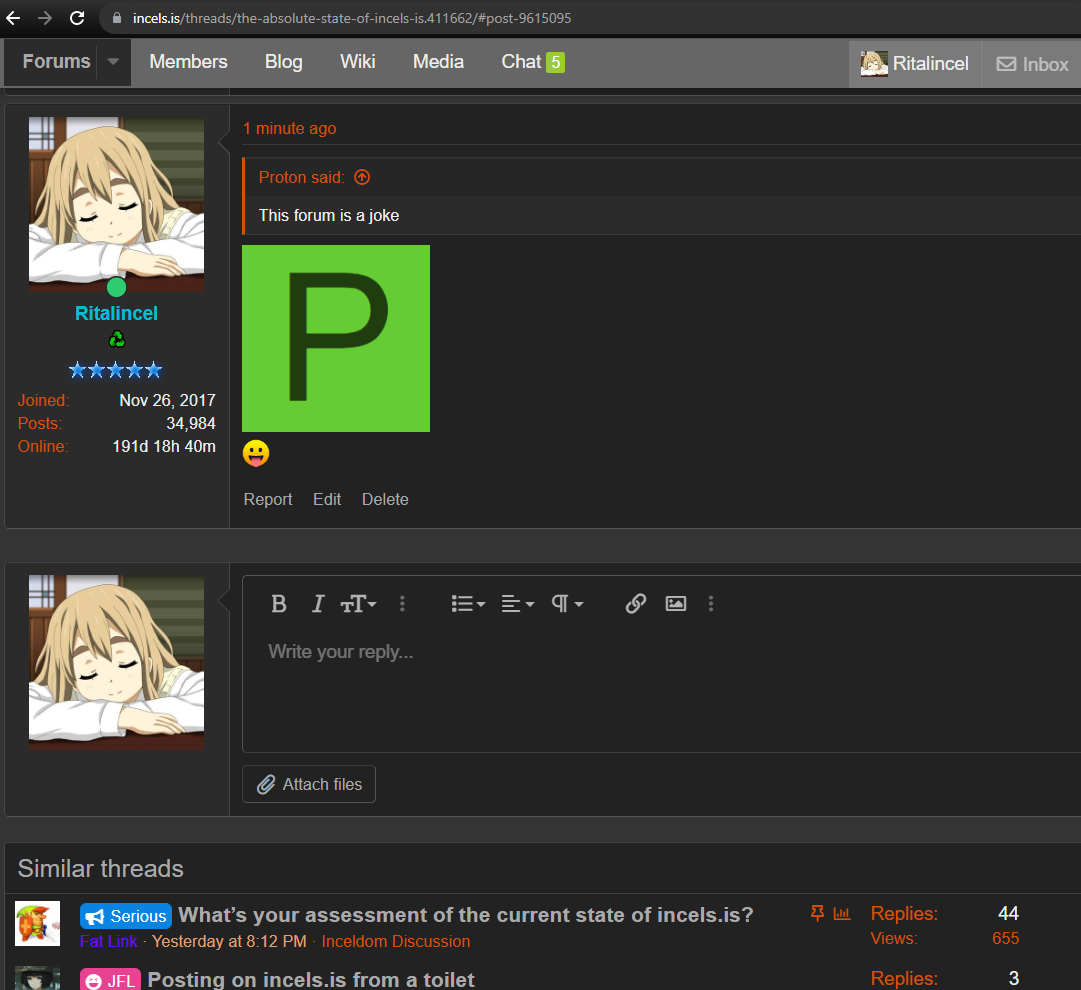Image resolution: width=1081 pixels, height=990 pixels.
Task: Open the Wiki tab
Action: pyautogui.click(x=358, y=61)
